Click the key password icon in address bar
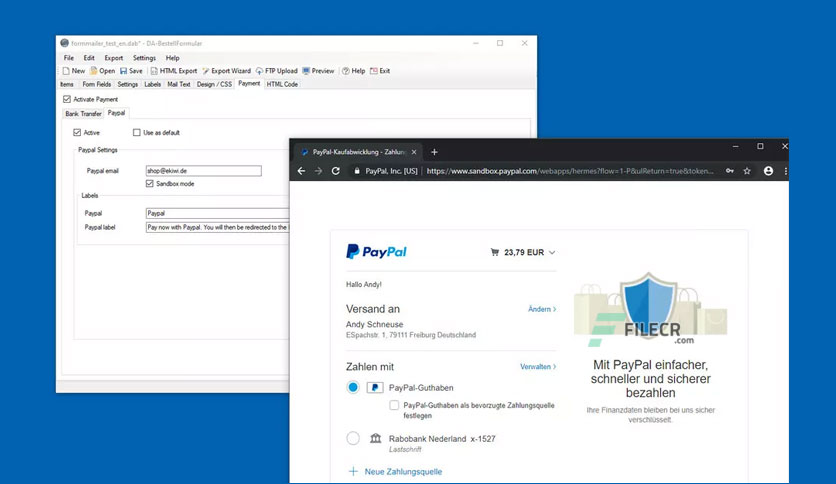Screen dimensions: 836x484 (x=729, y=171)
